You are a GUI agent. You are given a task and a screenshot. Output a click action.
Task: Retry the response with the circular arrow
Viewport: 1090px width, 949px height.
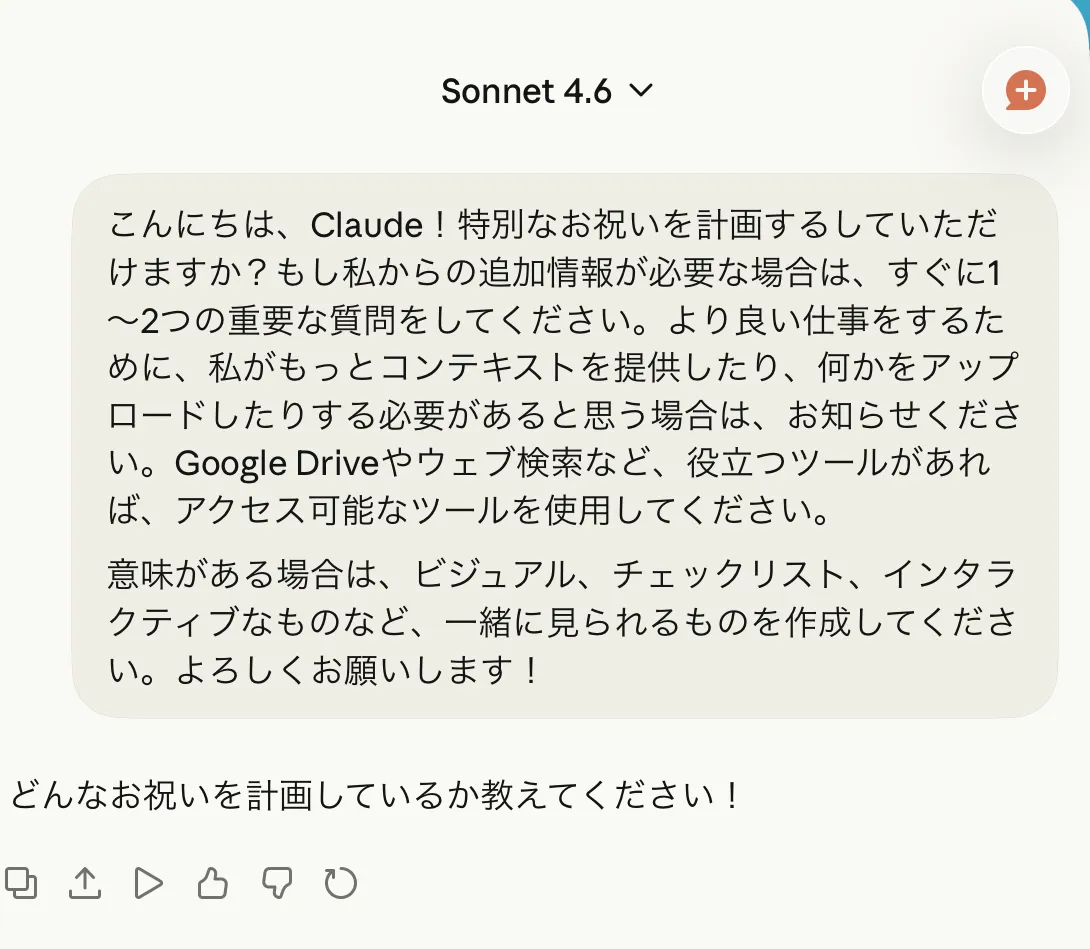coord(340,883)
